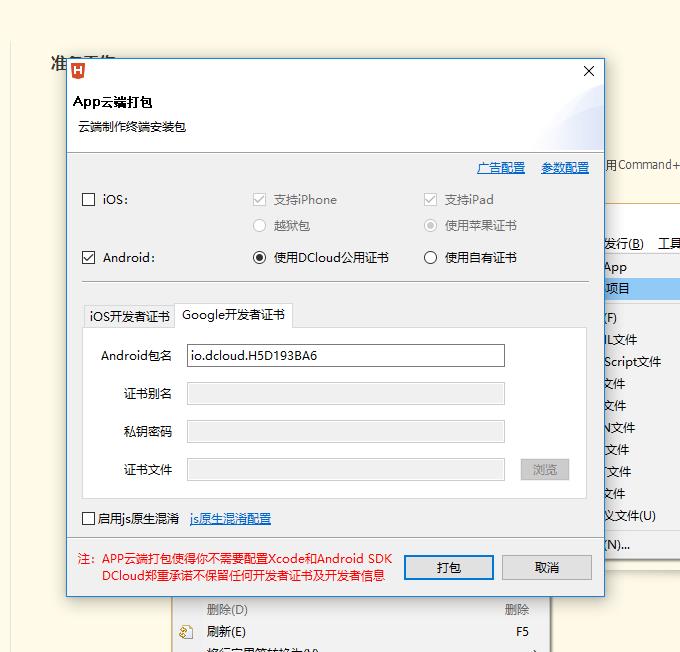Toggle the 支持iPhone checkbox
The image size is (680, 652).
259,200
